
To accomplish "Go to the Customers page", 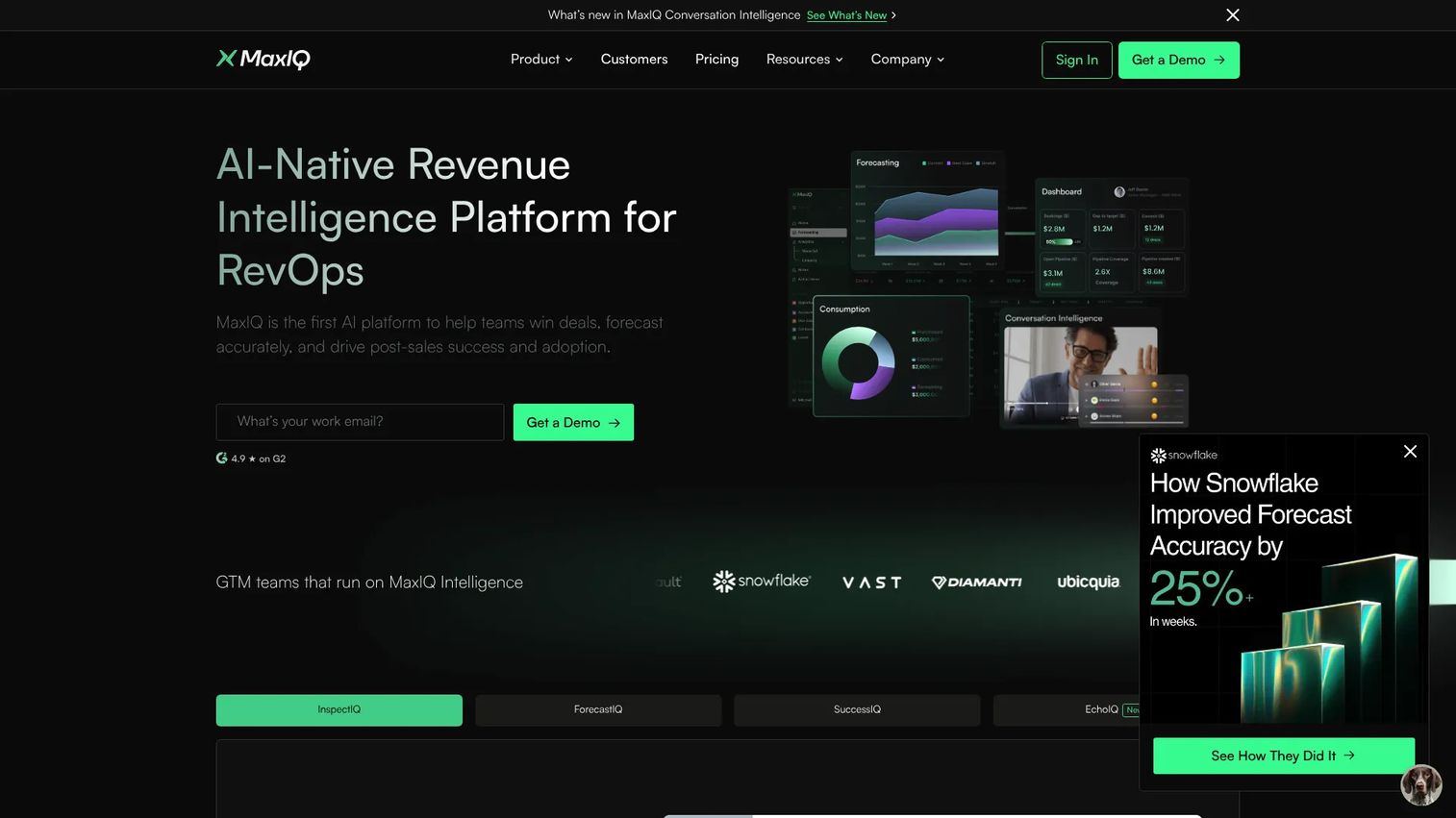I will 634,59.
